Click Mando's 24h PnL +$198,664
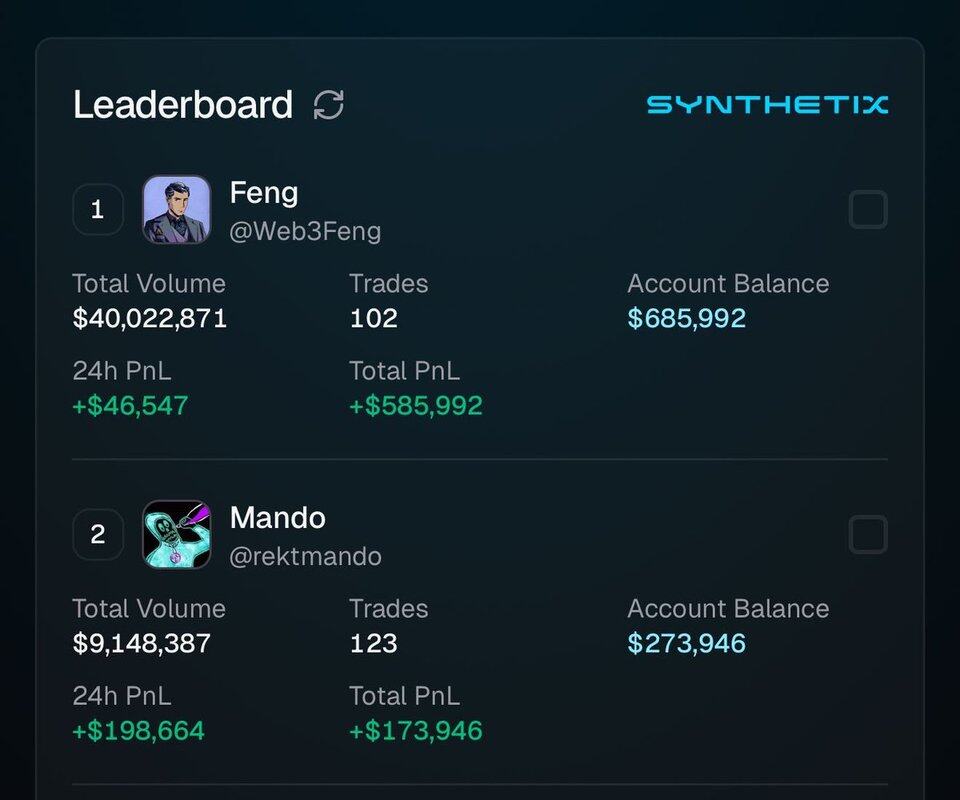Screen dimensions: 960x800 point(138,730)
